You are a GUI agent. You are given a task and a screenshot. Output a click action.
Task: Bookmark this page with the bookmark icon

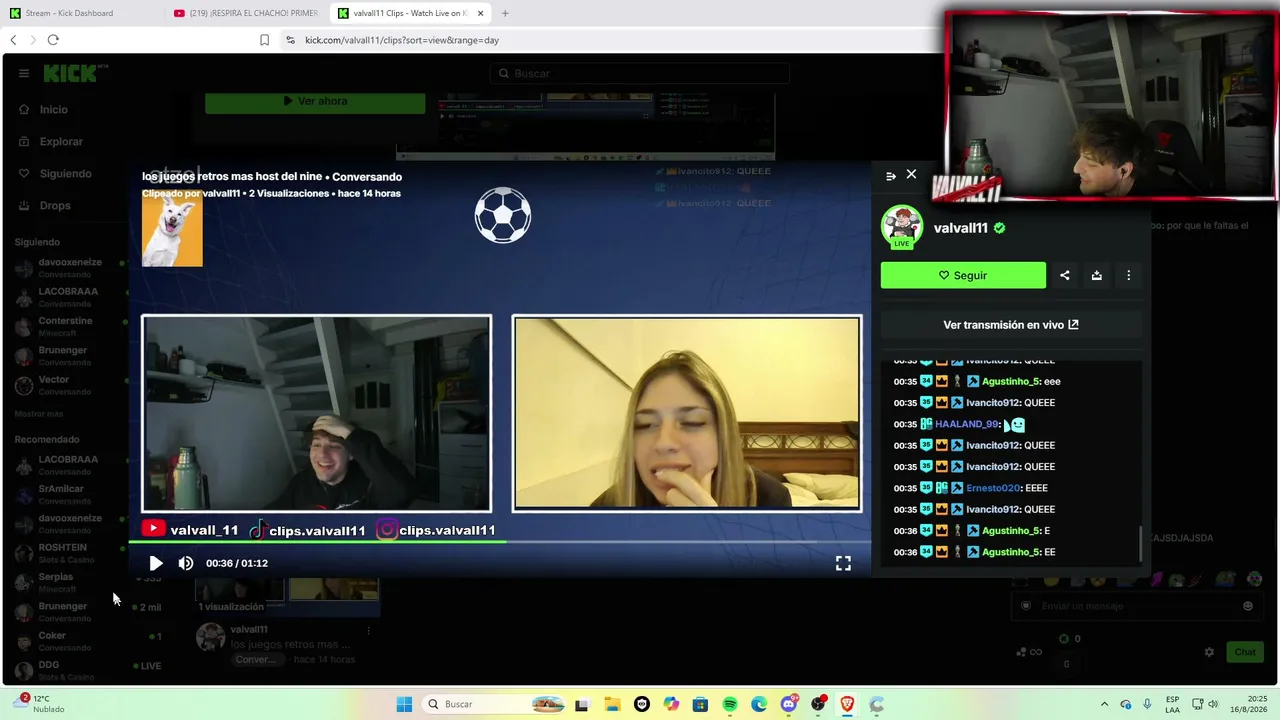[x=264, y=40]
